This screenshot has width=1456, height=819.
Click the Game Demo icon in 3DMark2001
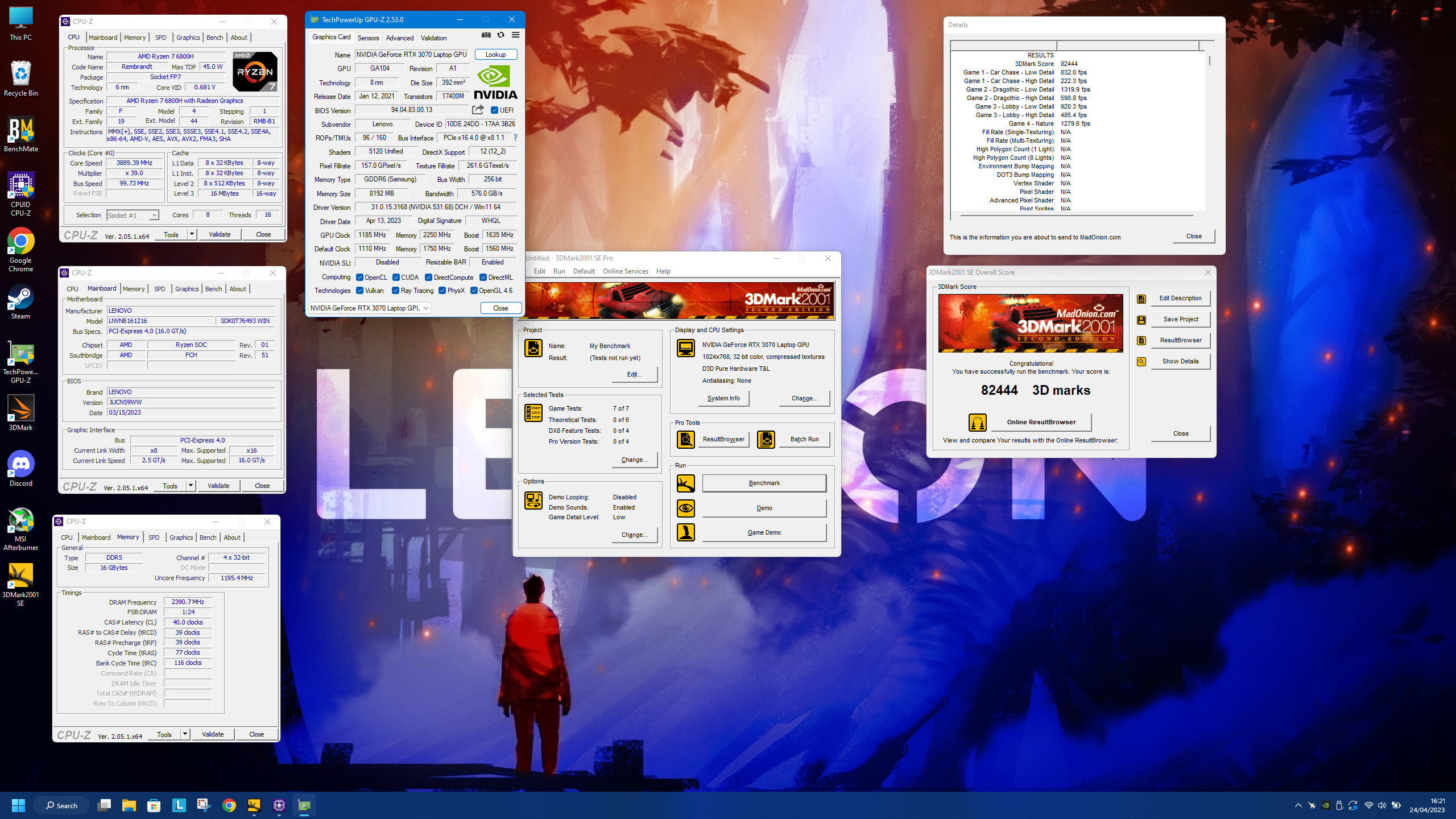686,532
